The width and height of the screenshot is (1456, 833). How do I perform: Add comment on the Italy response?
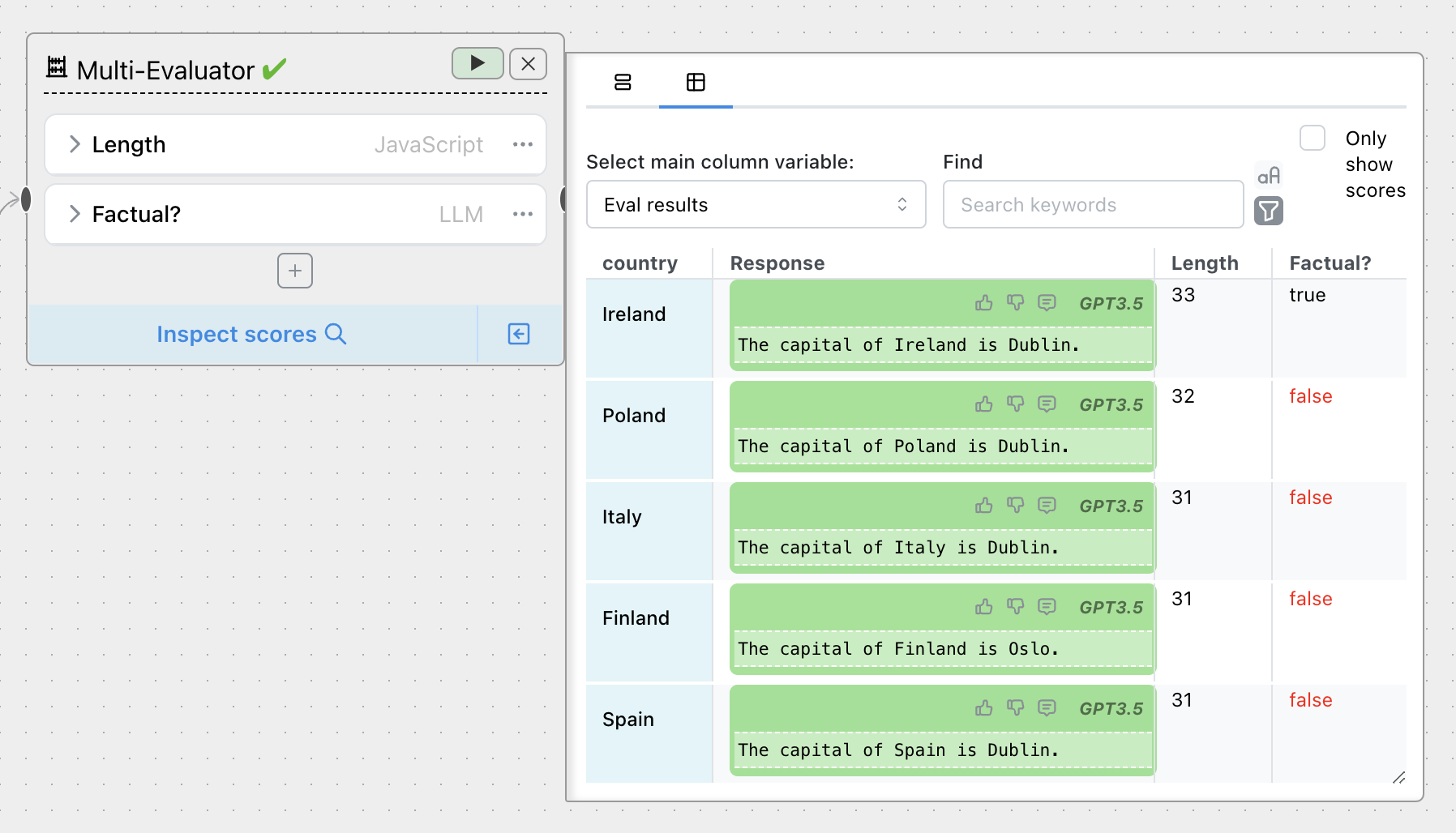tap(1047, 506)
